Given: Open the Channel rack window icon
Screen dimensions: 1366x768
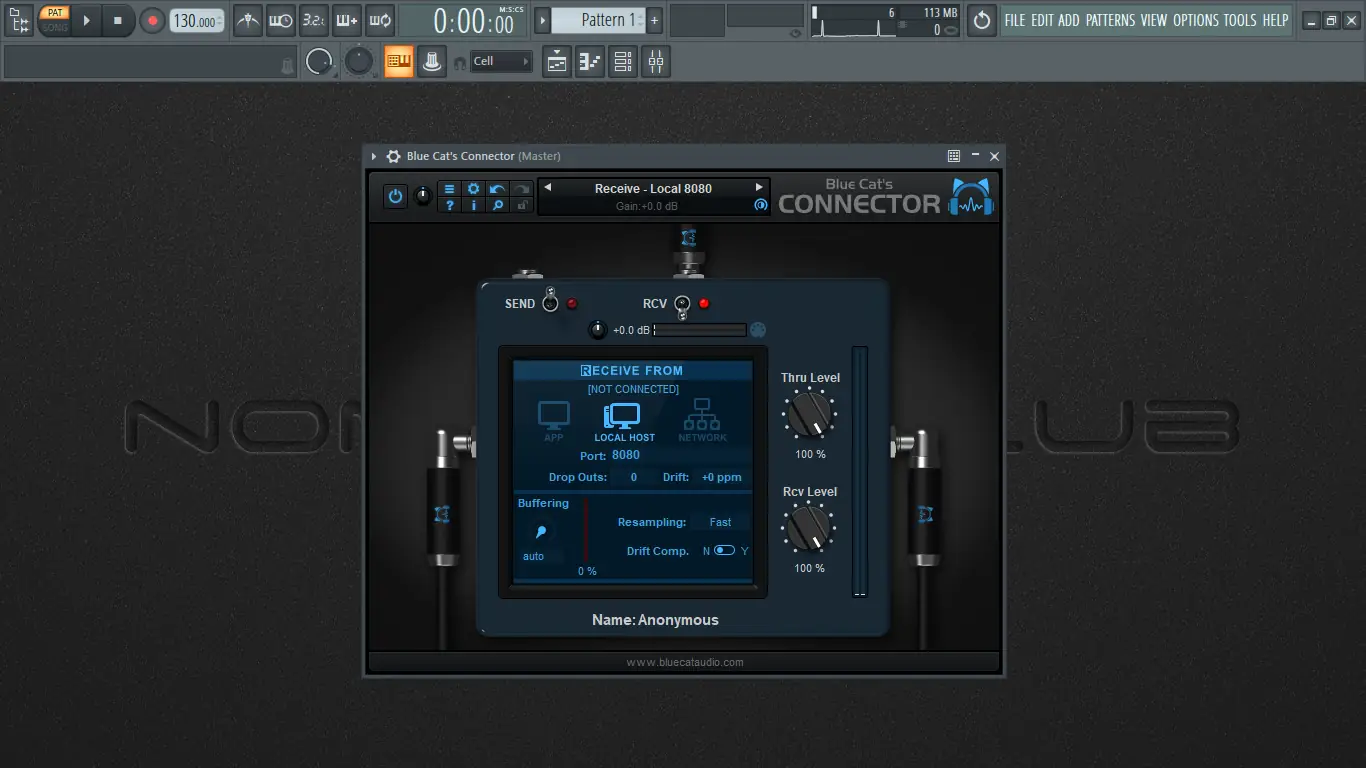Looking at the screenshot, I should pos(623,62).
